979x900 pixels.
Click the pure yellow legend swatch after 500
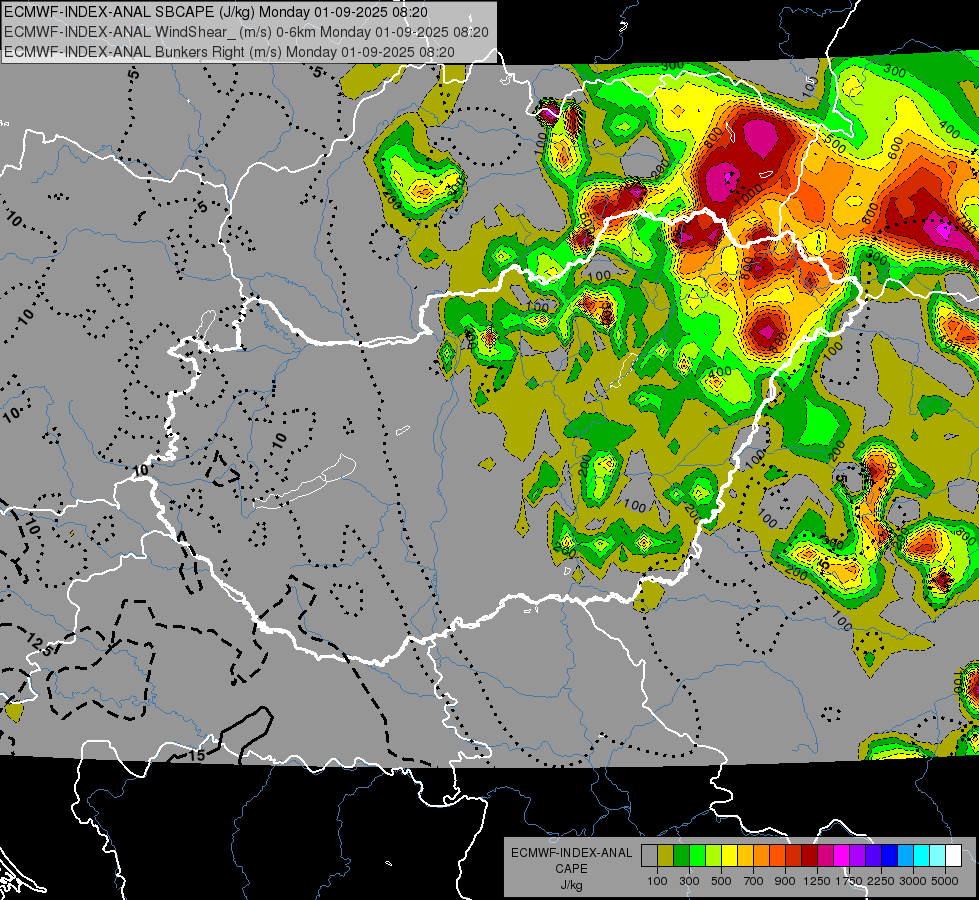tap(729, 856)
